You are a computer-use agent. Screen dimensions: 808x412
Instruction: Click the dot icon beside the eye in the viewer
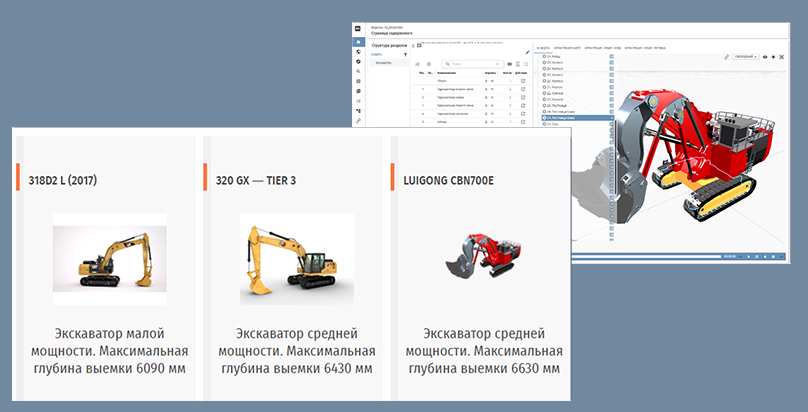773,57
